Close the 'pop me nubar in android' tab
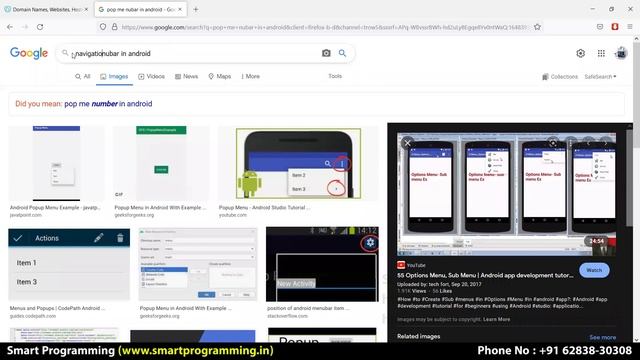Screen dimensions: 640x360 pos(180,9)
